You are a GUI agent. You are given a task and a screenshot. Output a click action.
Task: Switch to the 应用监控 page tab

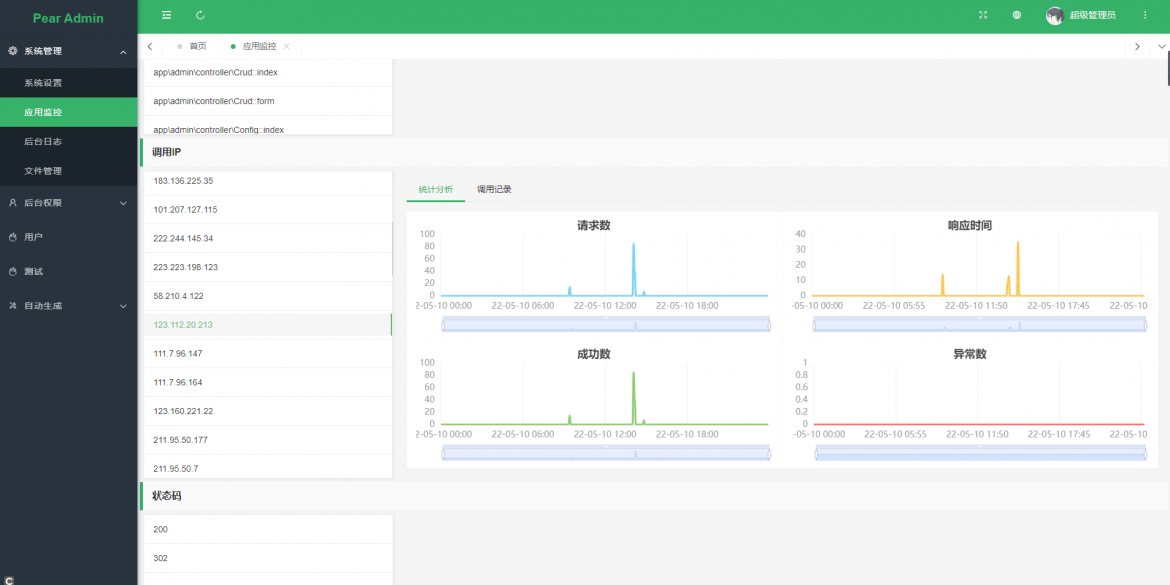[x=259, y=46]
